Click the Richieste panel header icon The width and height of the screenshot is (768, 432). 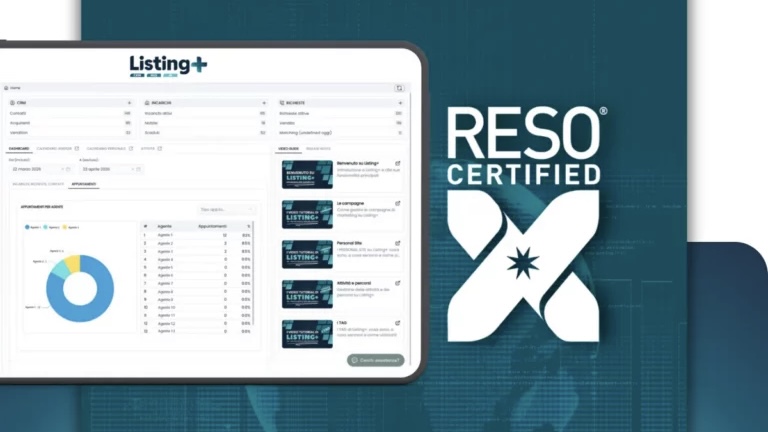pos(282,103)
